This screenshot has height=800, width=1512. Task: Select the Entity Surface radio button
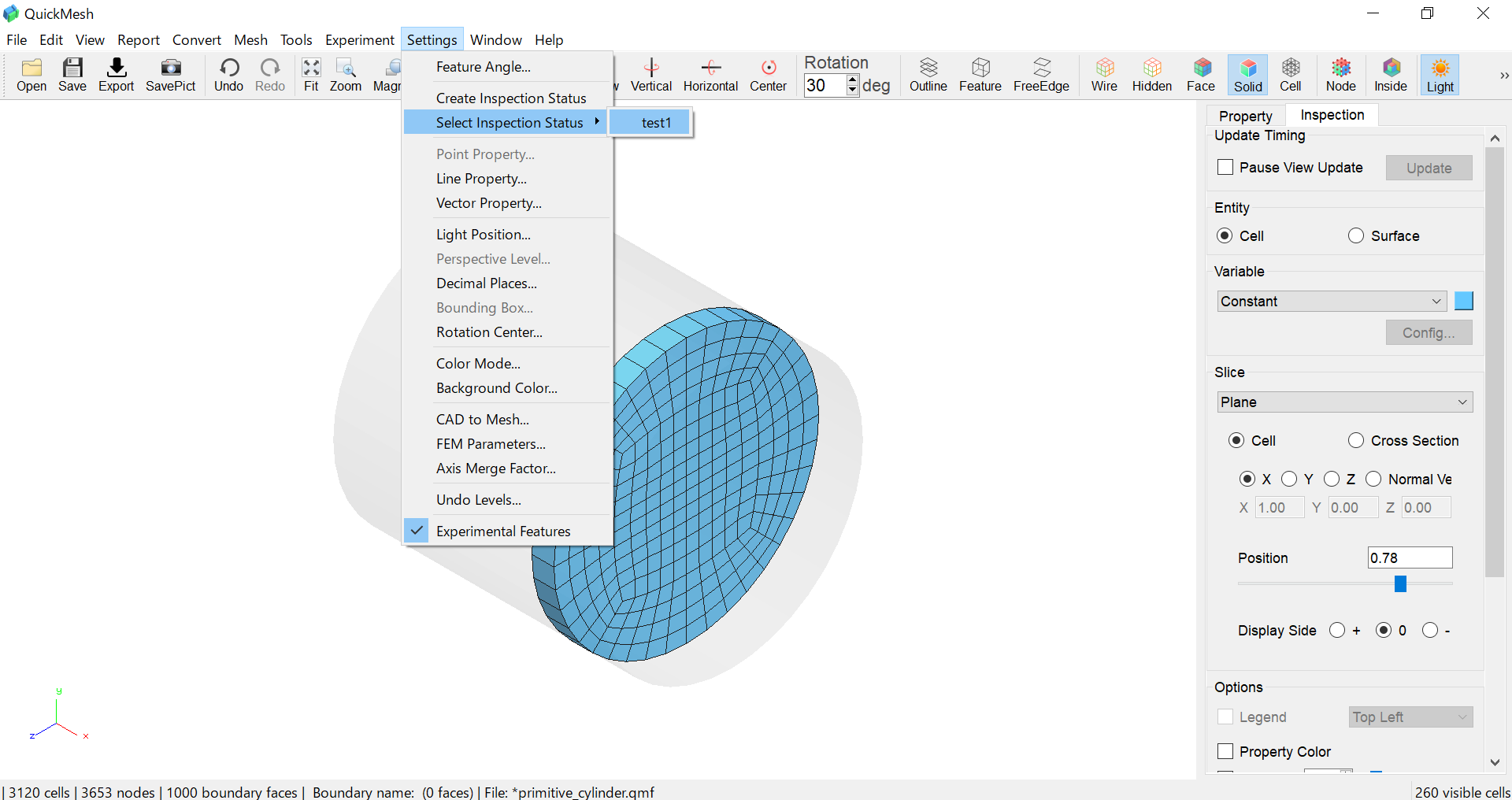(1356, 235)
